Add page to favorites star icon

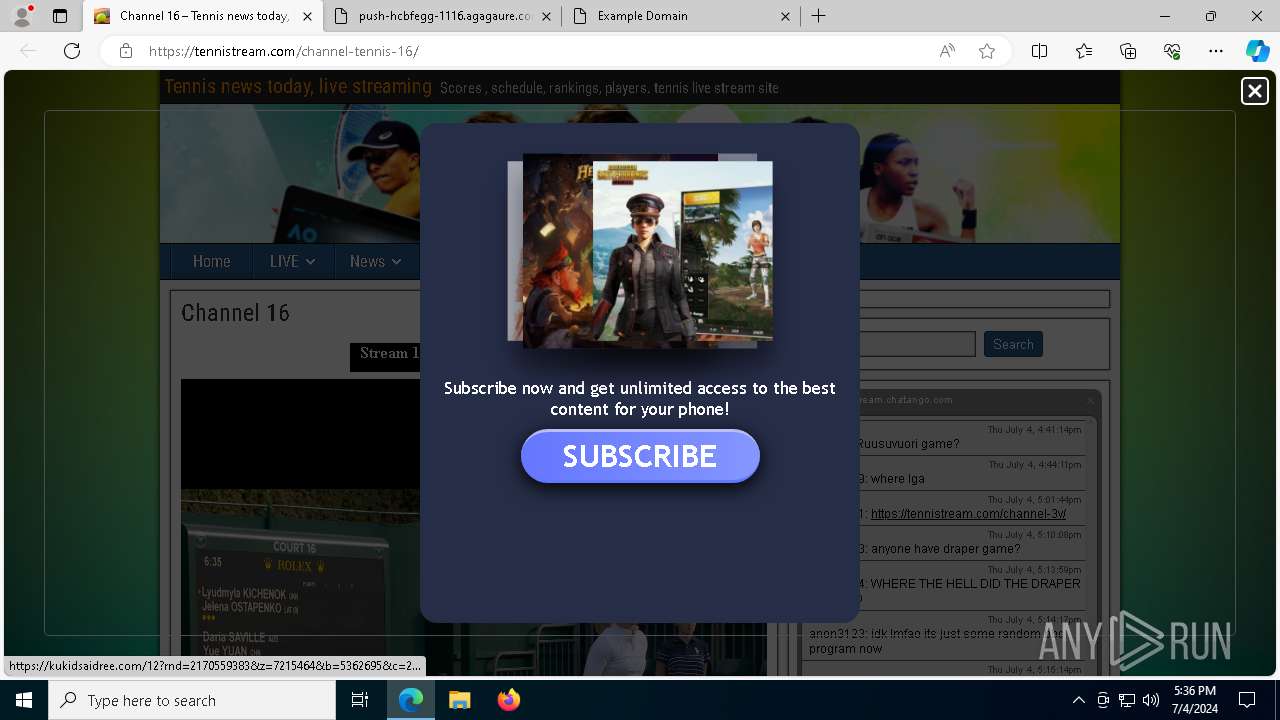[987, 51]
